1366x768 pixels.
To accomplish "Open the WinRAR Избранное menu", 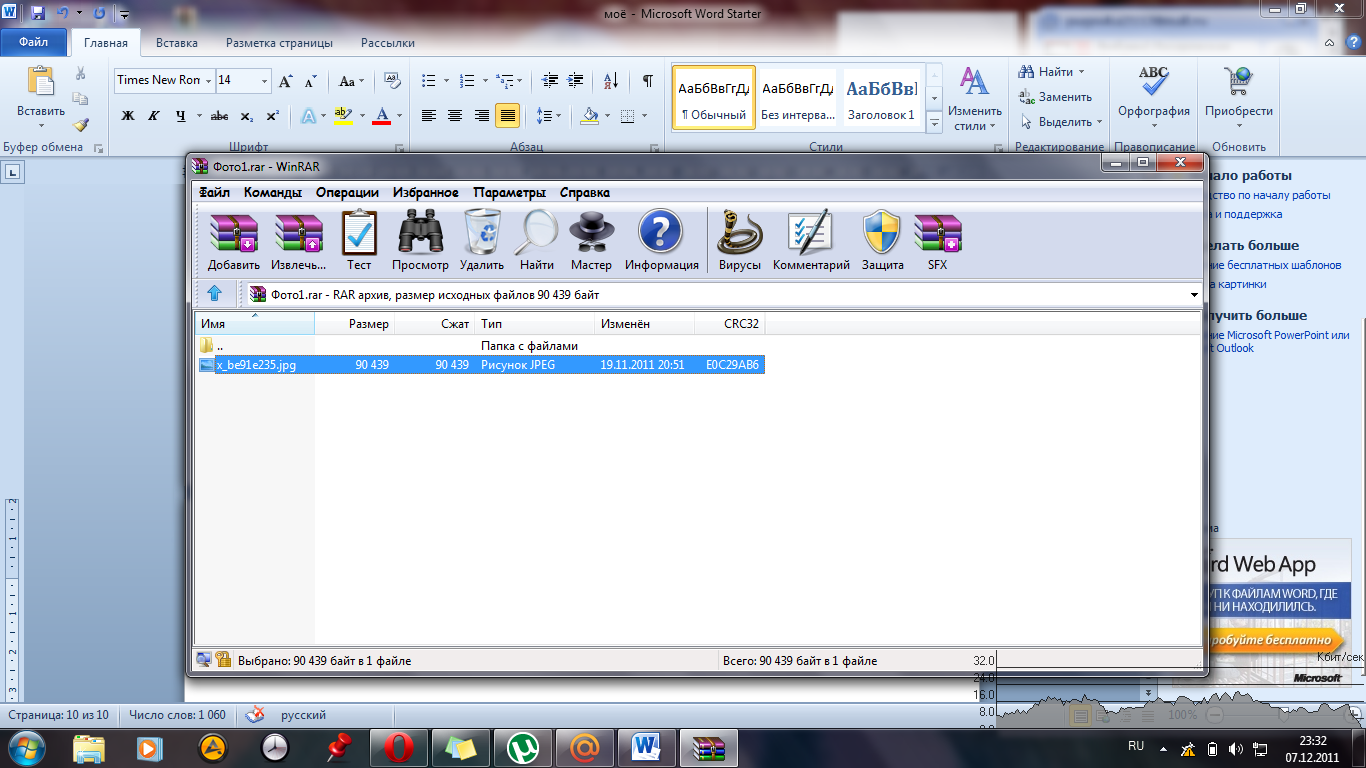I will tap(426, 193).
